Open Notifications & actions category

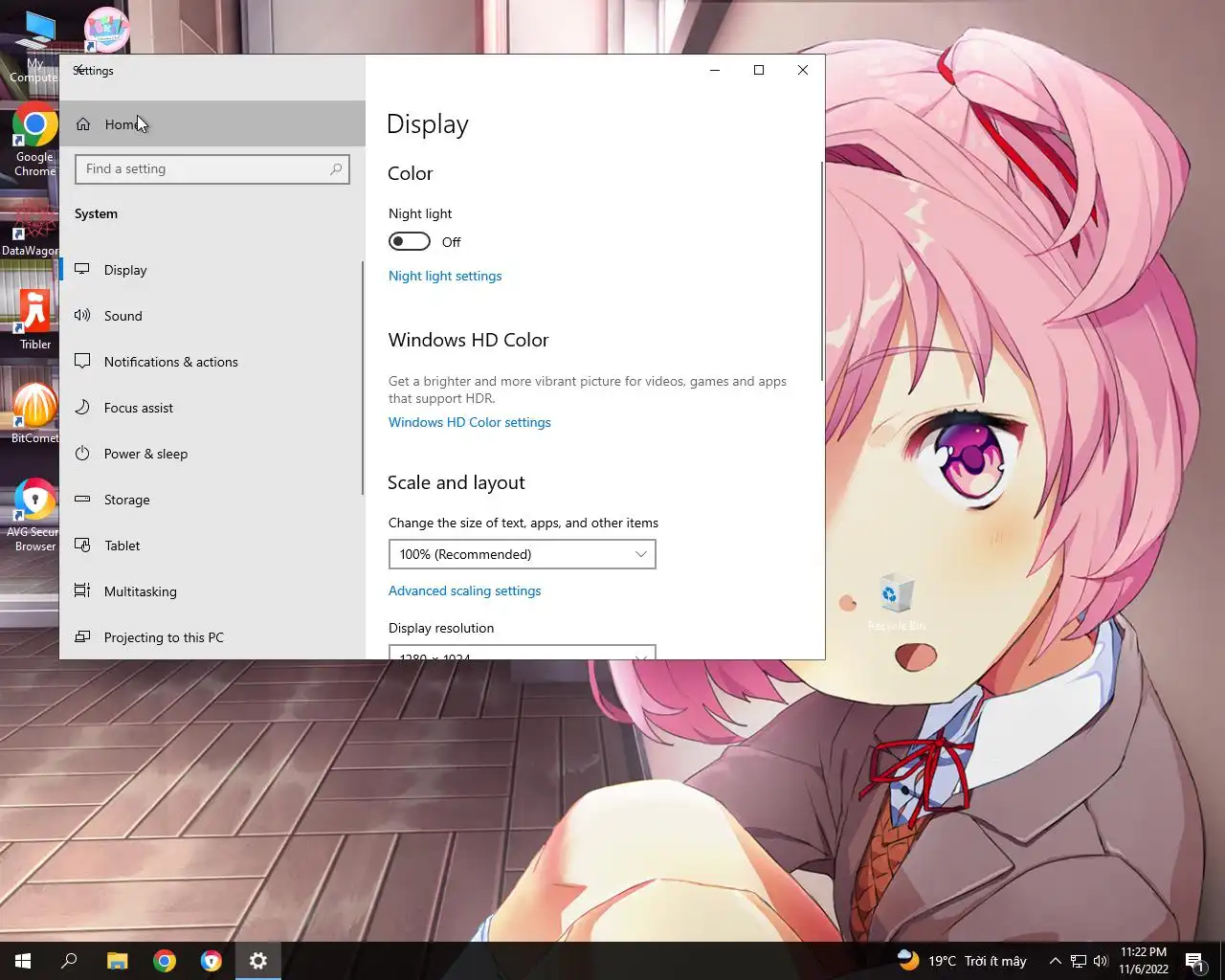(212, 362)
